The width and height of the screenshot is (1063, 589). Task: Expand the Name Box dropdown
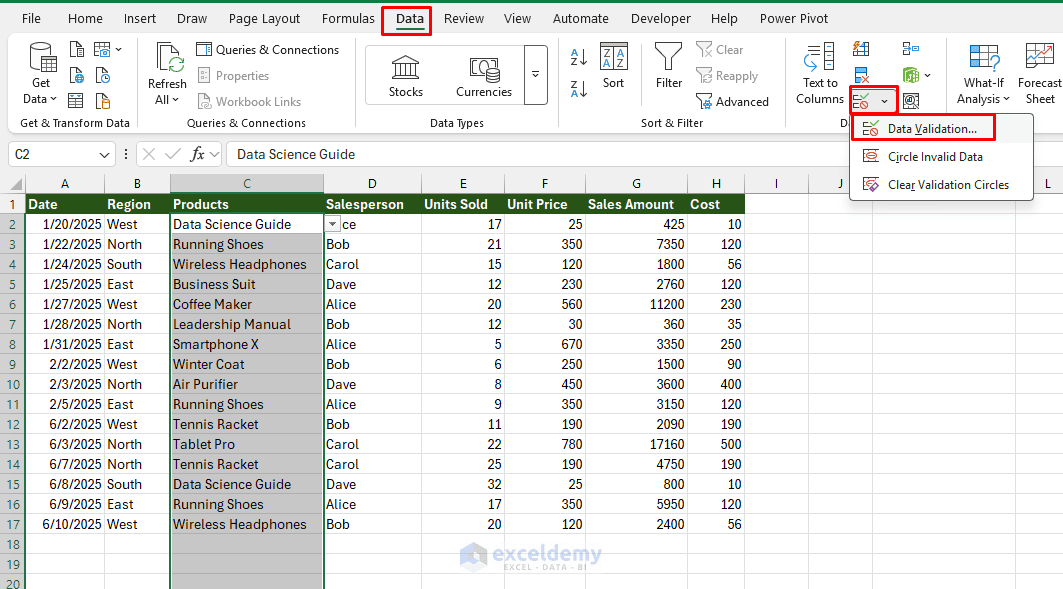pos(104,155)
